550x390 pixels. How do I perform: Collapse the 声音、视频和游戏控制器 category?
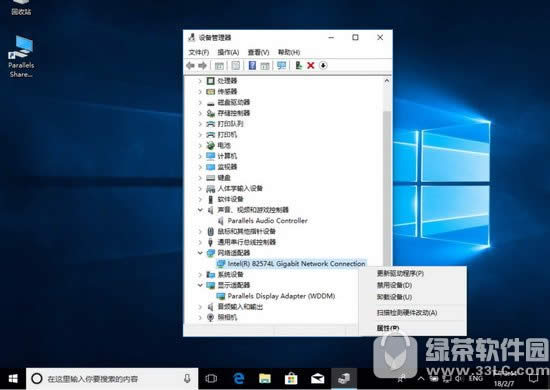pyautogui.click(x=200, y=210)
